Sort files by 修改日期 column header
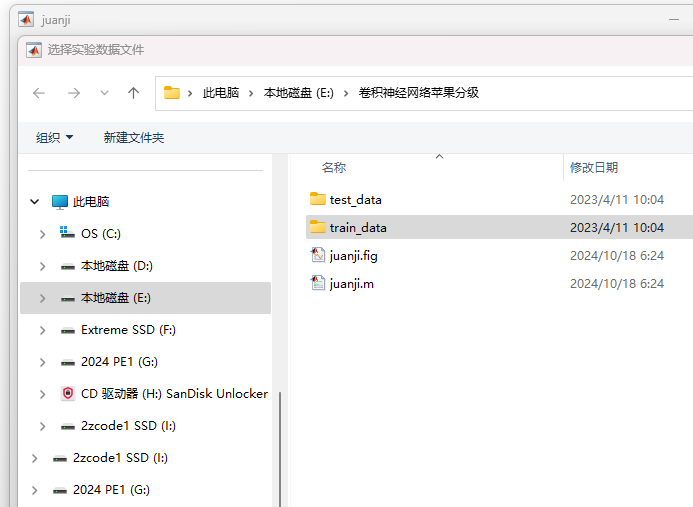693x507 pixels. 594,168
